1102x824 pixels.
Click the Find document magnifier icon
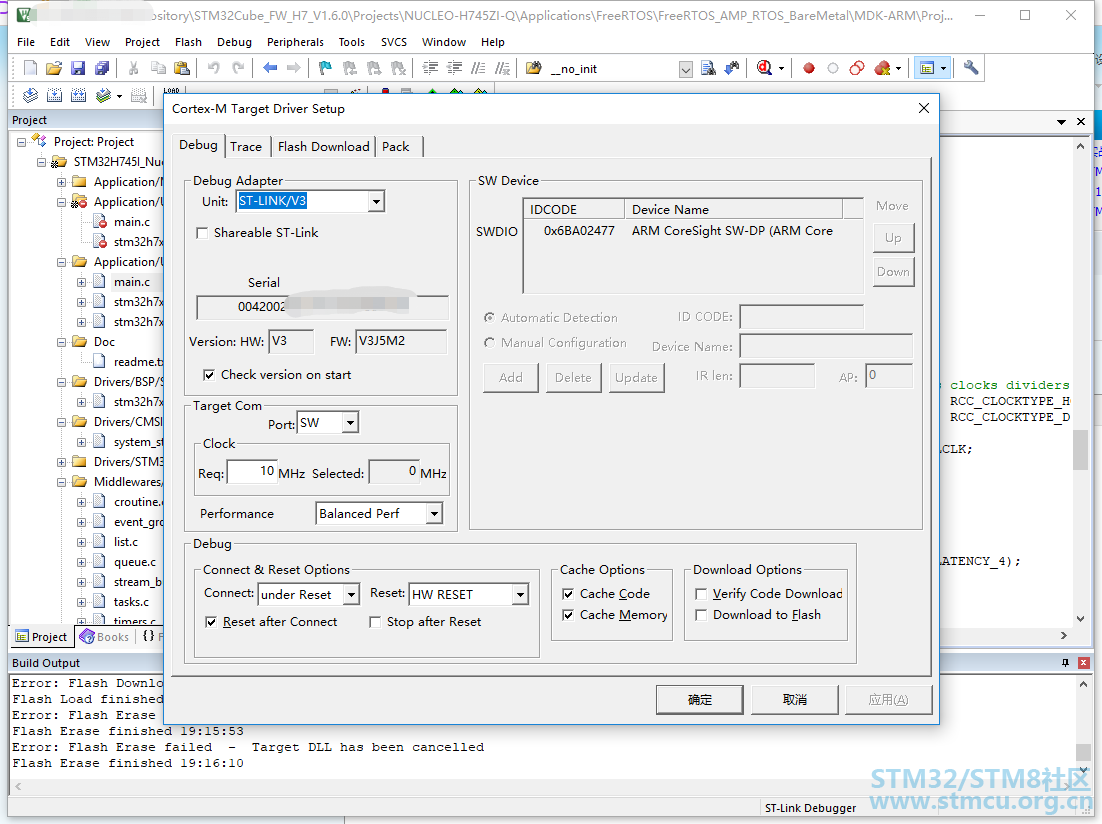[x=708, y=68]
